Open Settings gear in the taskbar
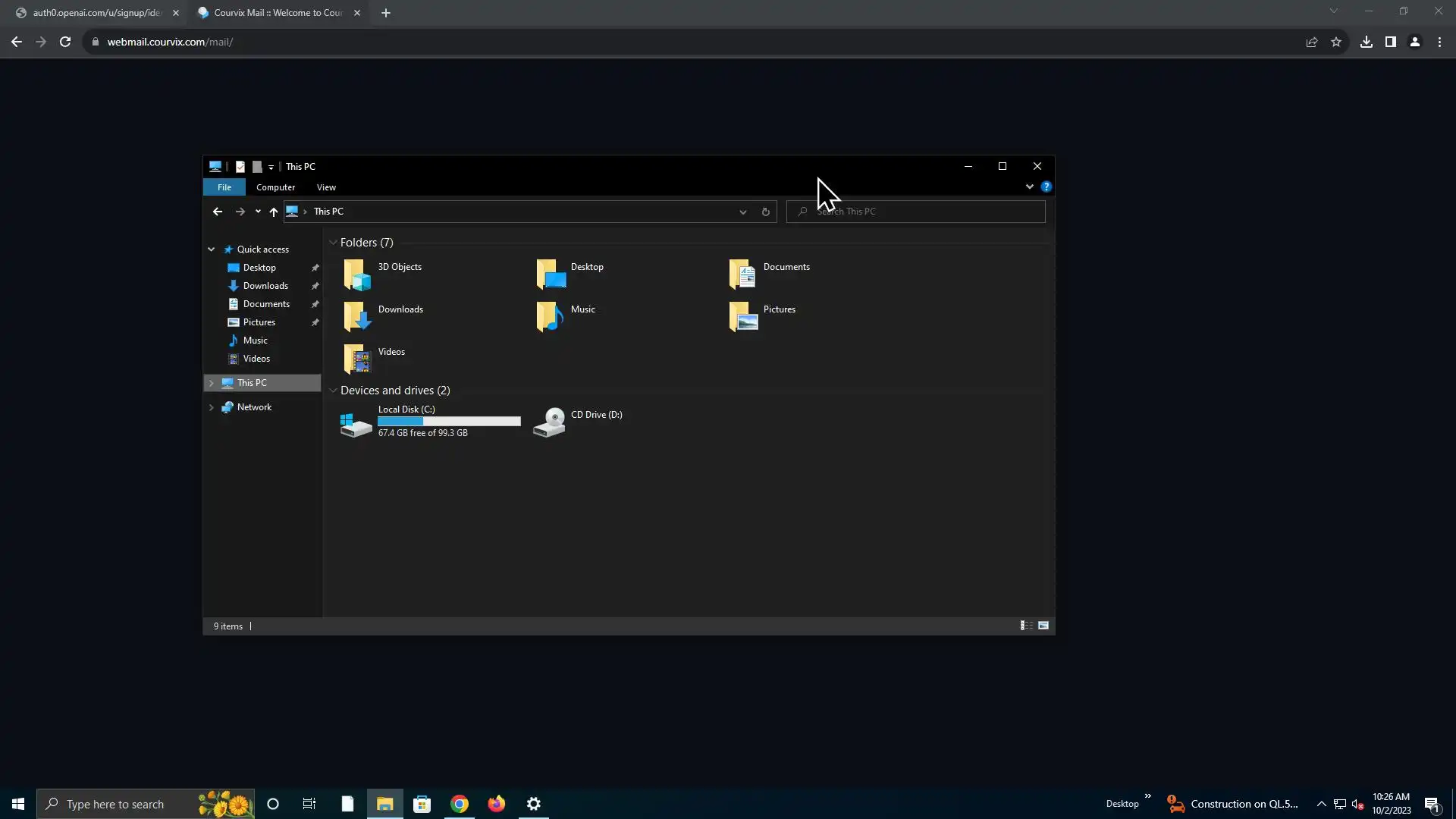The height and width of the screenshot is (819, 1456). [534, 804]
